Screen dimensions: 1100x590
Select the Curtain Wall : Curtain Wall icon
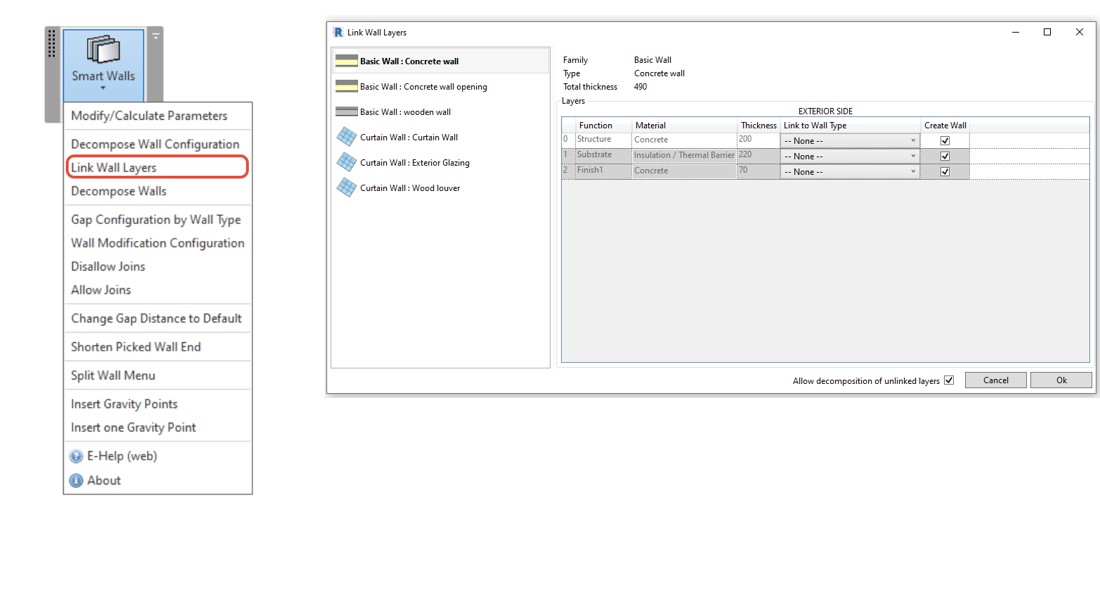(346, 137)
